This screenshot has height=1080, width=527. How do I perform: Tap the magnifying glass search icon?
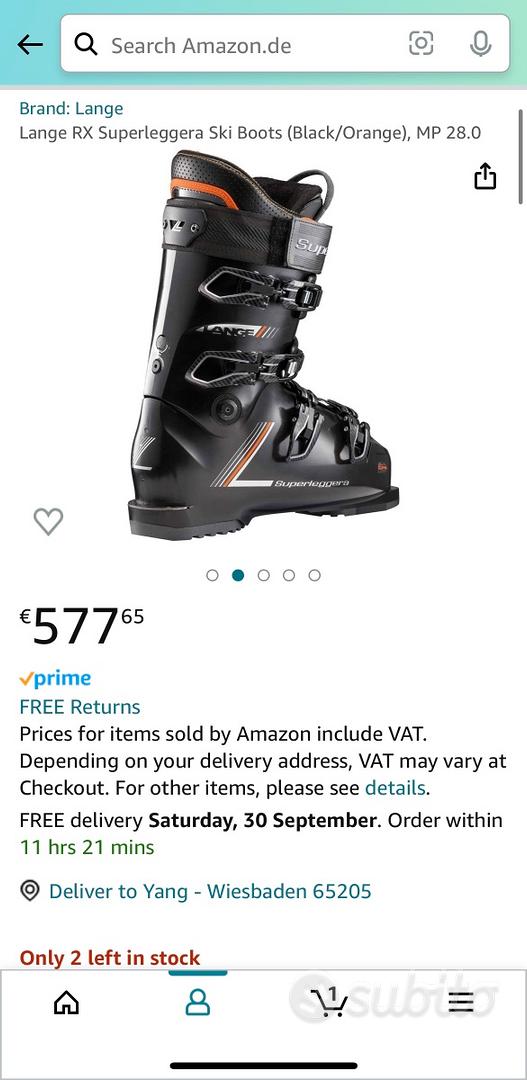coord(86,45)
